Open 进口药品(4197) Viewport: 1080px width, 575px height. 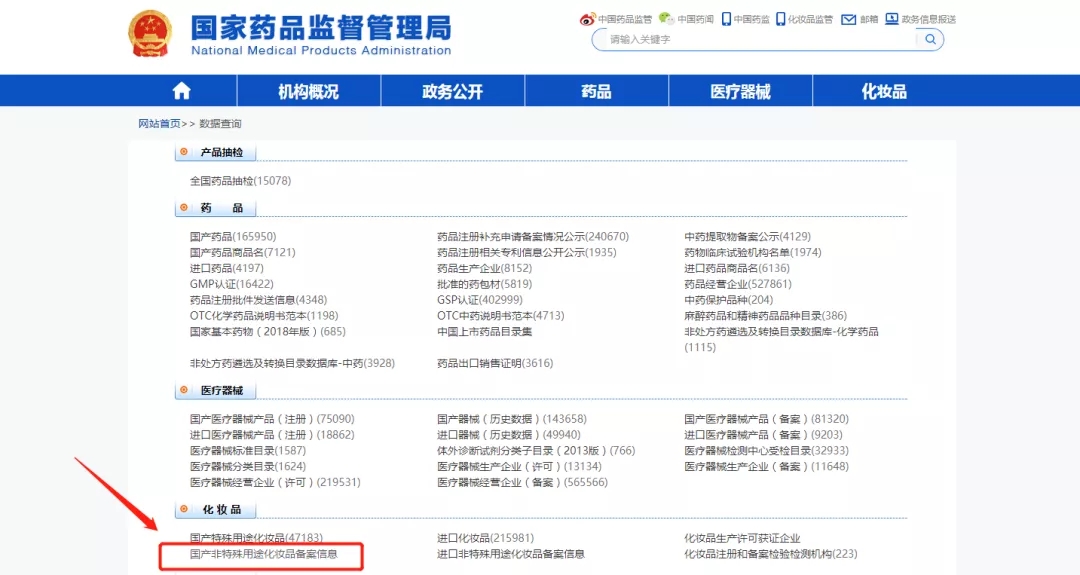click(227, 268)
